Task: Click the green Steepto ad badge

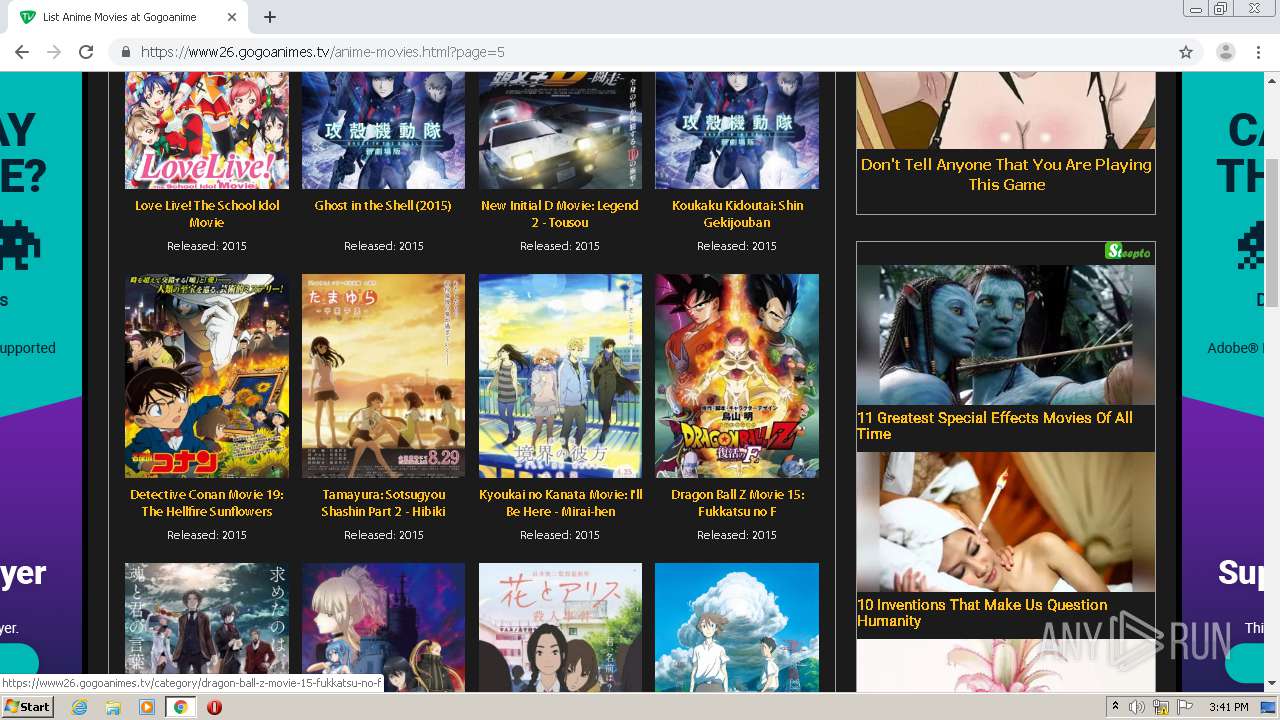Action: (1129, 252)
